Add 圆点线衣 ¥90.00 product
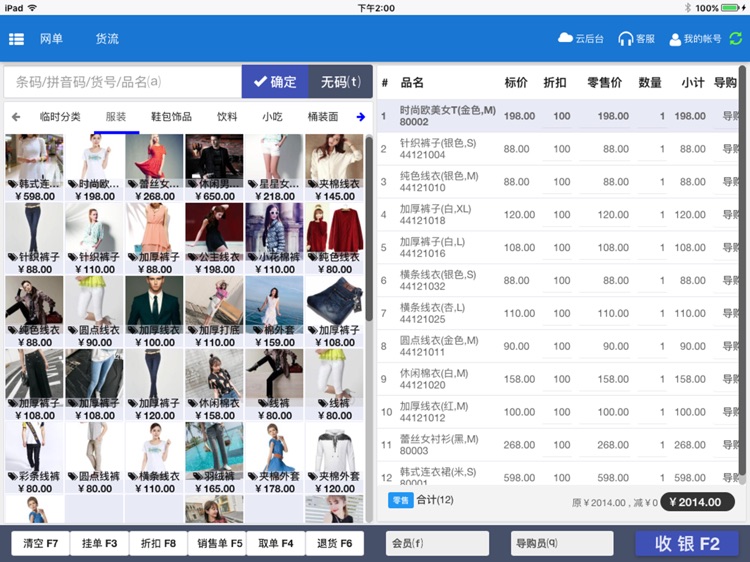The image size is (750, 562). pos(94,311)
